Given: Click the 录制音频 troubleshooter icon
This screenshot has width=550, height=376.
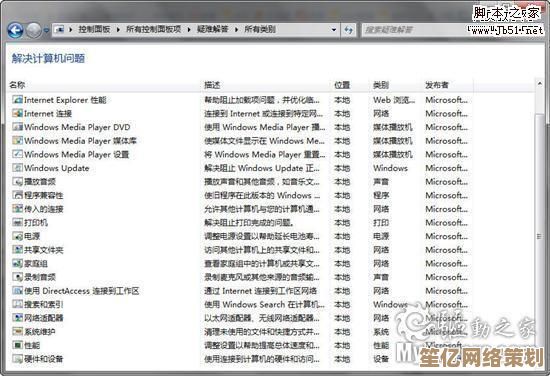Looking at the screenshot, I should (x=17, y=277).
